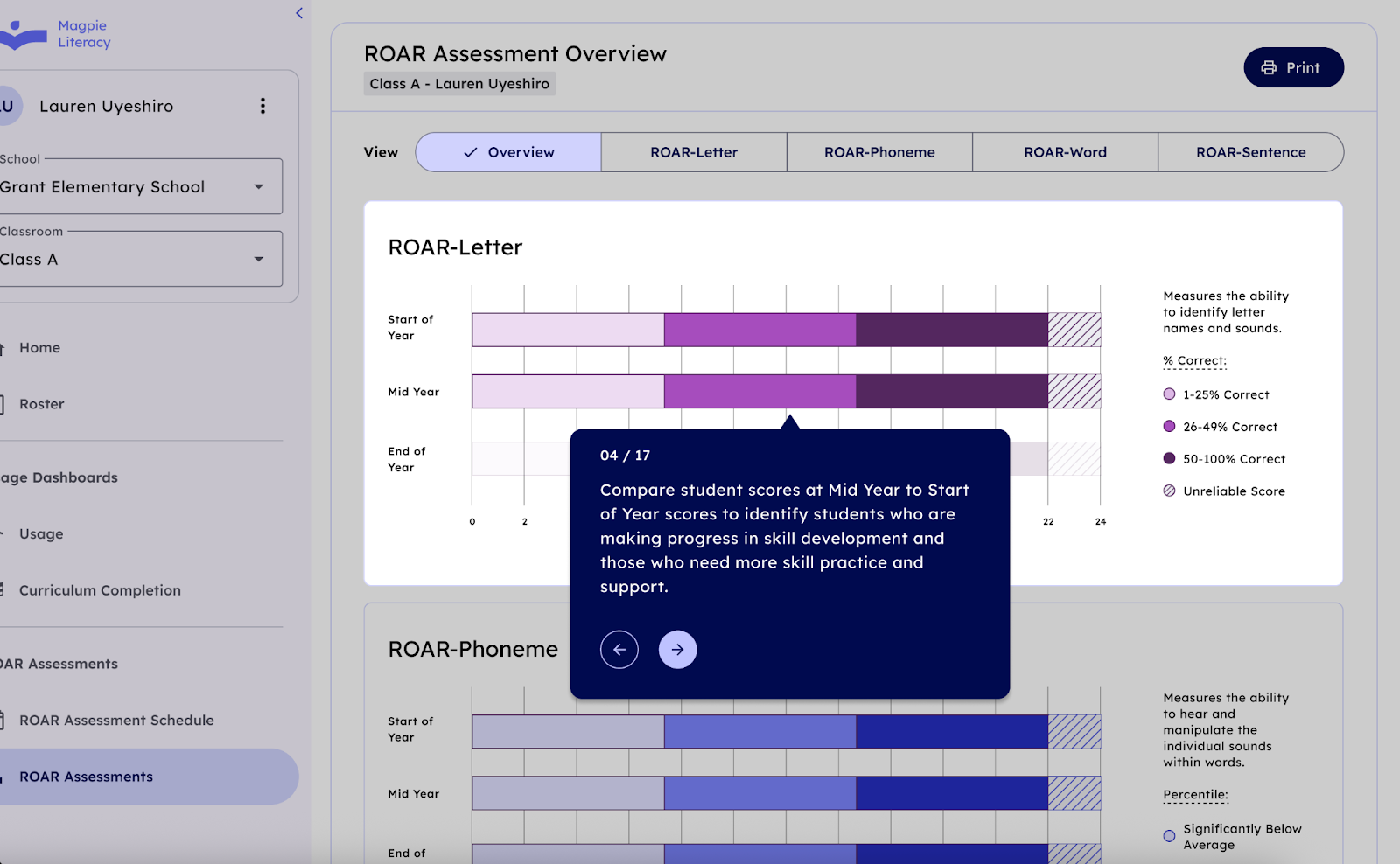Click the printer icon in Print button
The image size is (1400, 864).
pos(1269,67)
